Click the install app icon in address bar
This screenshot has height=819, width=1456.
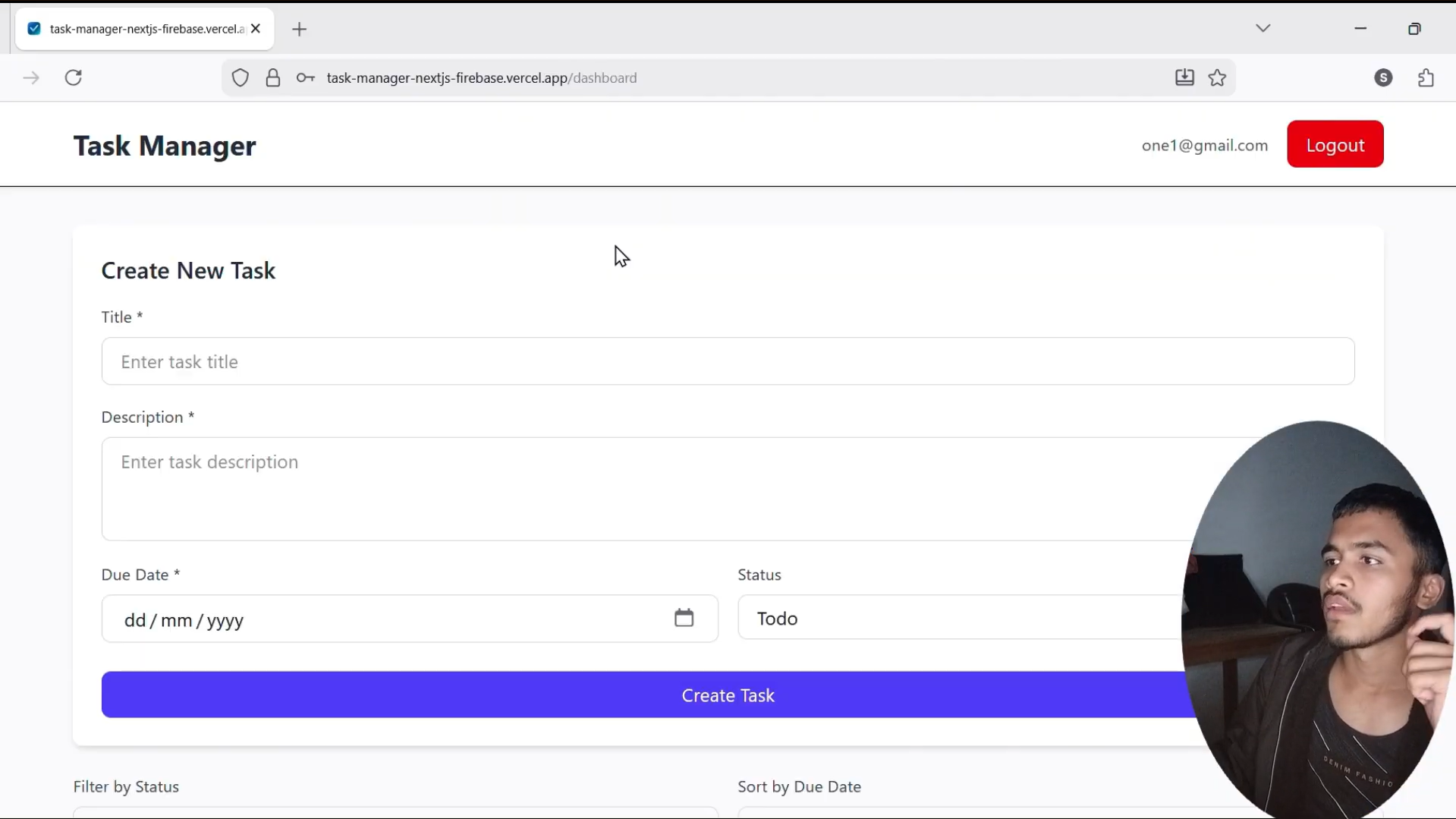click(1184, 77)
